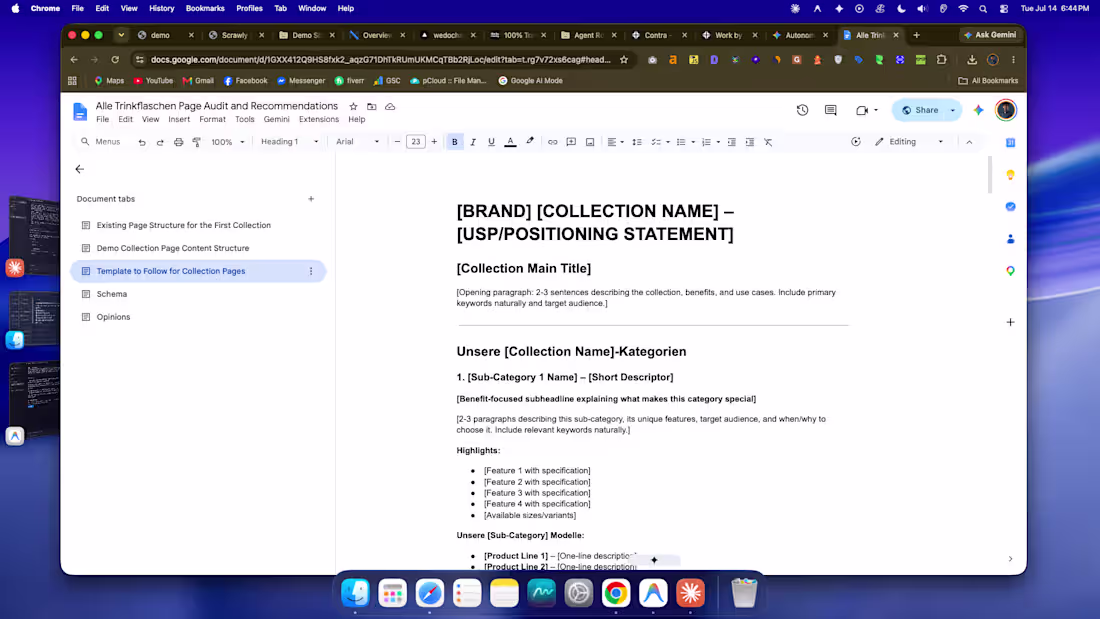Decrease the font size
Screen dimensions: 1100x619
(397, 142)
